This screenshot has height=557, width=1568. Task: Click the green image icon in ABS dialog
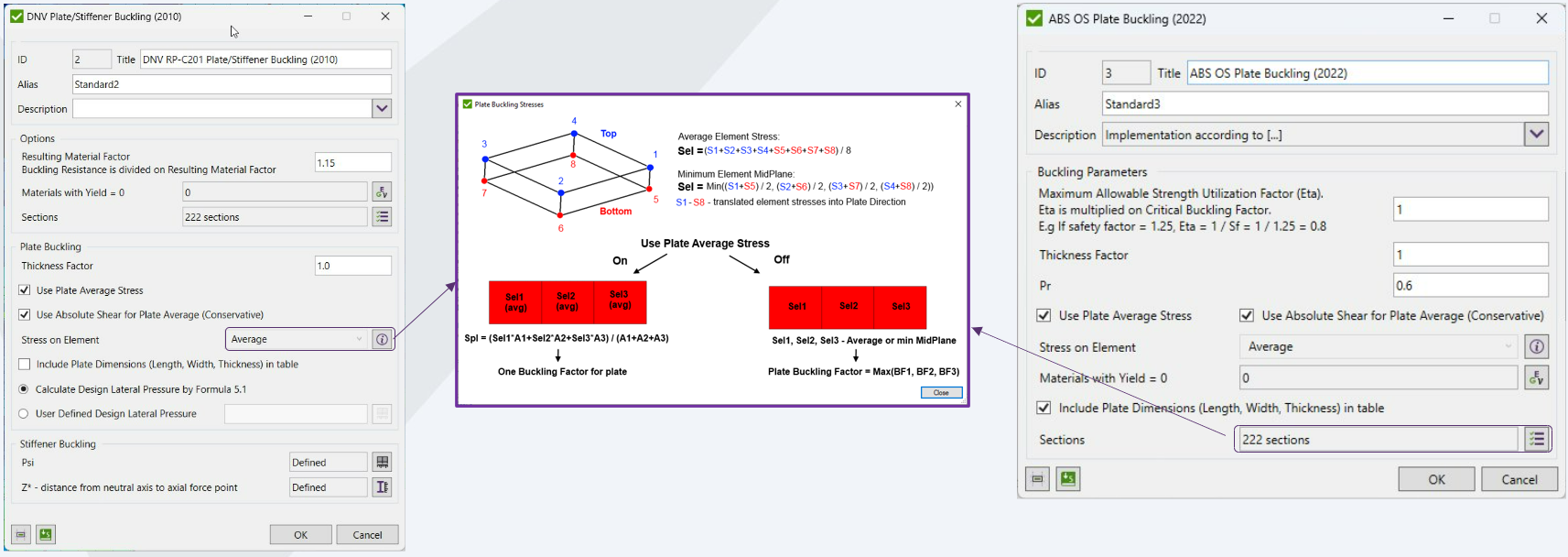tap(1068, 479)
